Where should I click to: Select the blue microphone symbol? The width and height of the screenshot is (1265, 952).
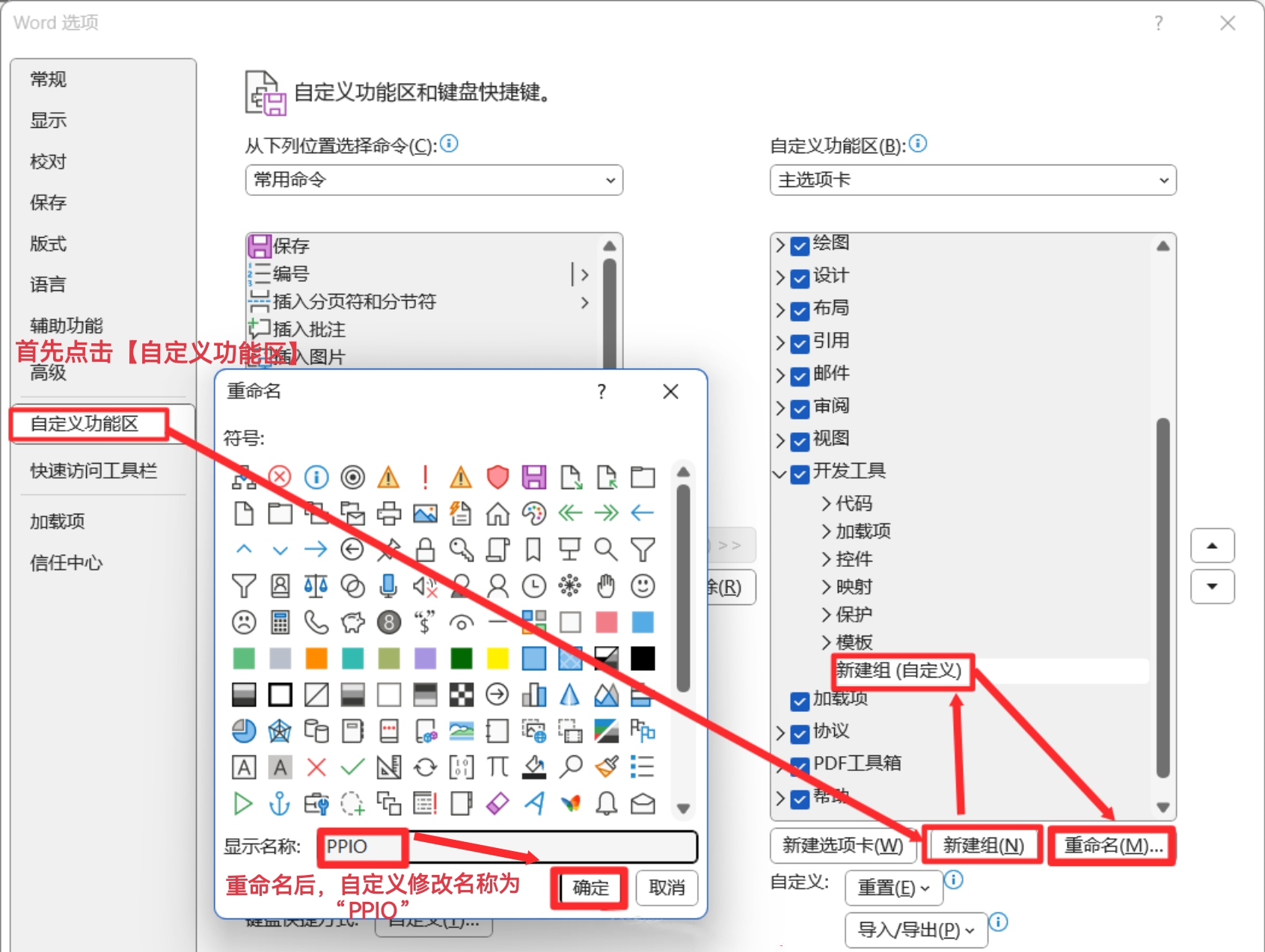(388, 586)
